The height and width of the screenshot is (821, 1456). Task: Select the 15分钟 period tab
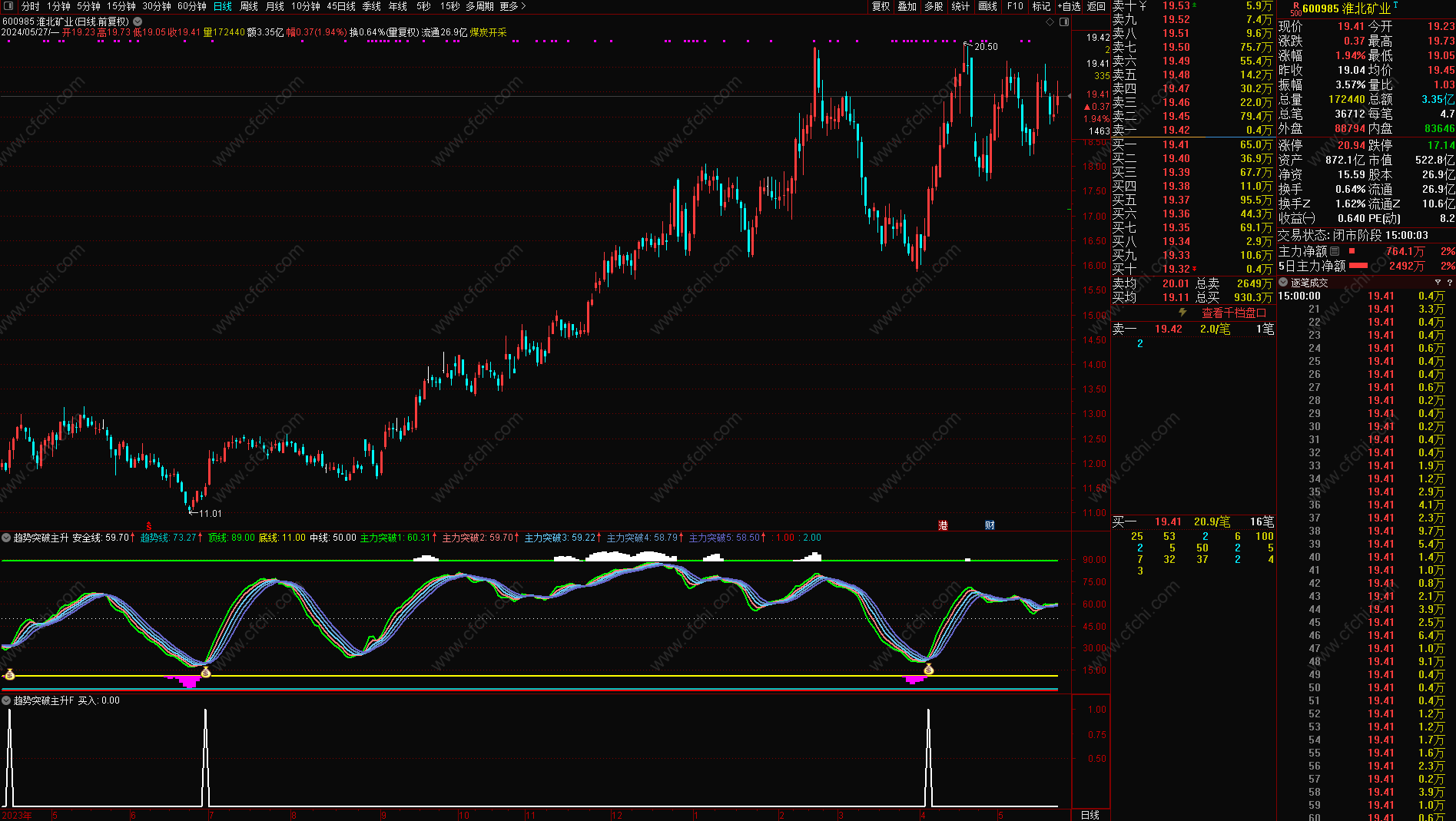(121, 6)
